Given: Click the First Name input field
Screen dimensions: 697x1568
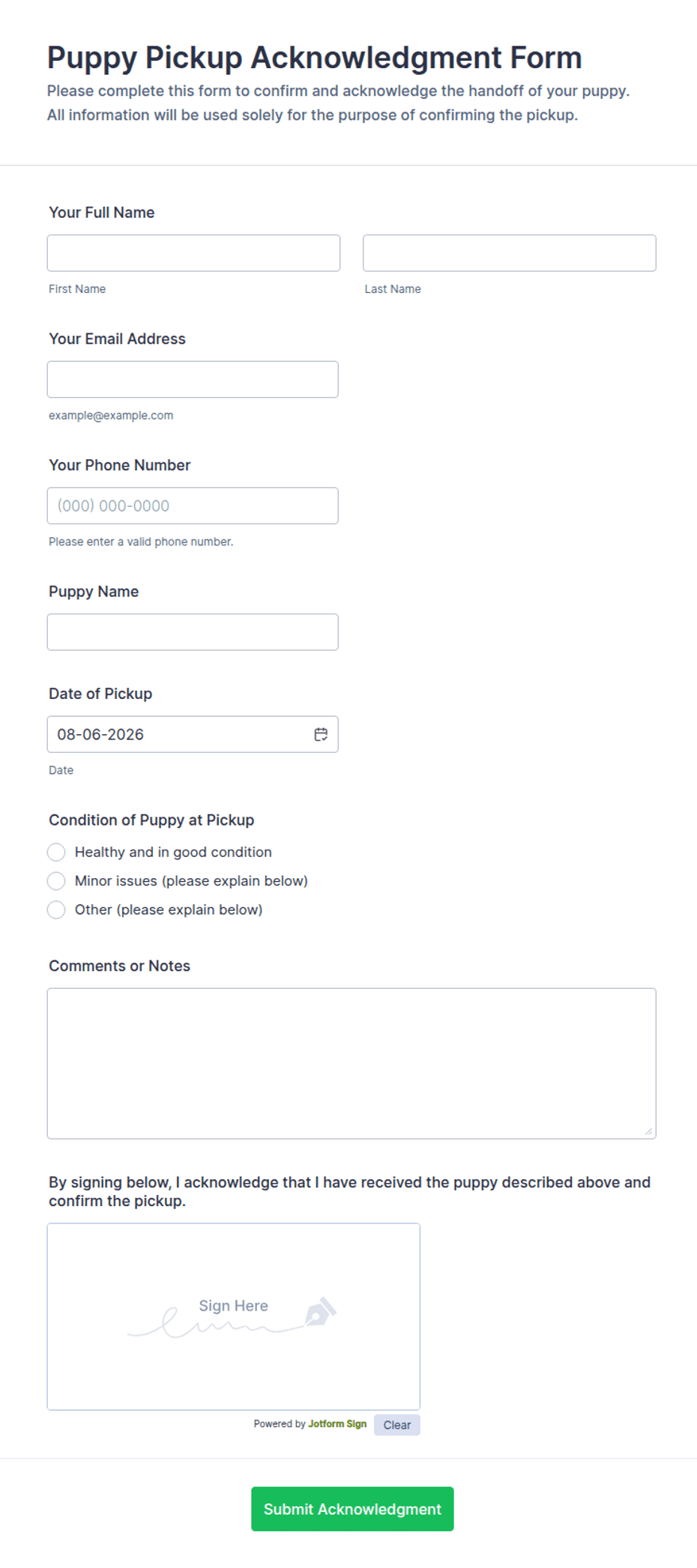Looking at the screenshot, I should coord(193,253).
